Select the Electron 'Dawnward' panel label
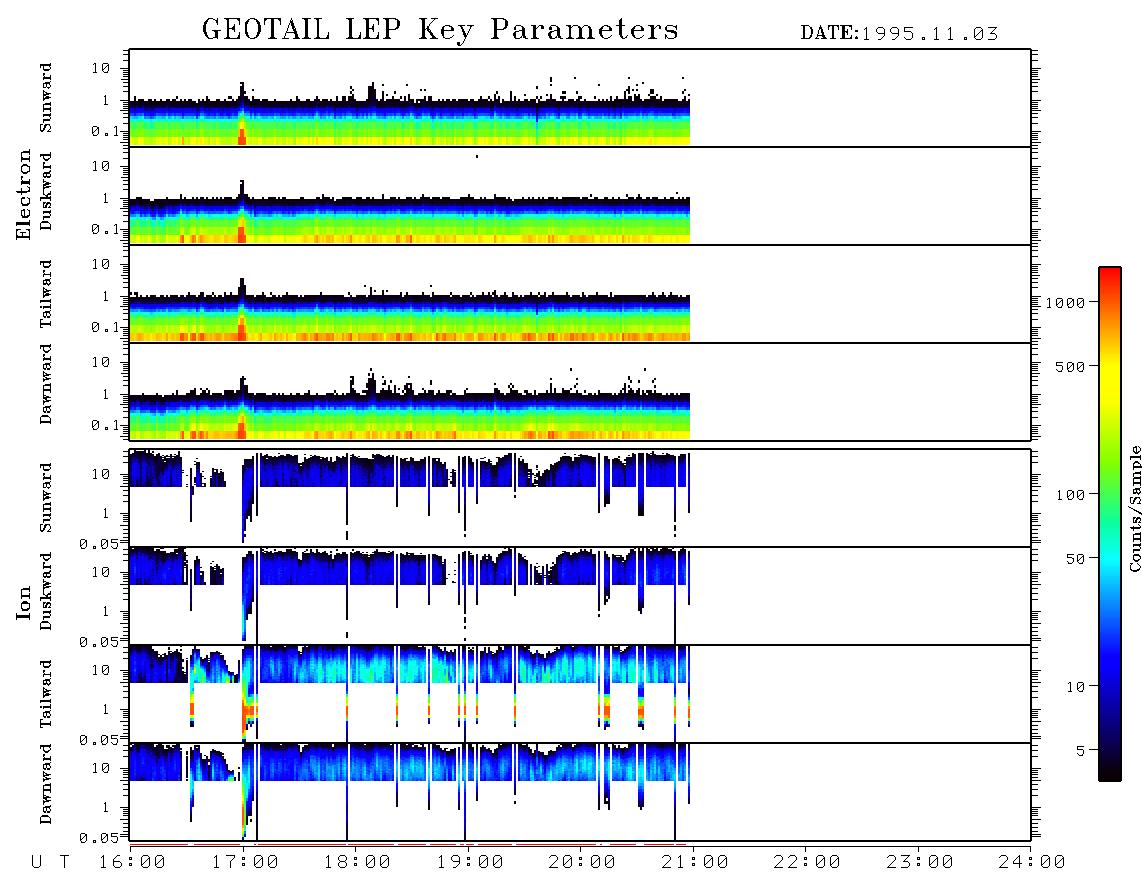 [46, 384]
